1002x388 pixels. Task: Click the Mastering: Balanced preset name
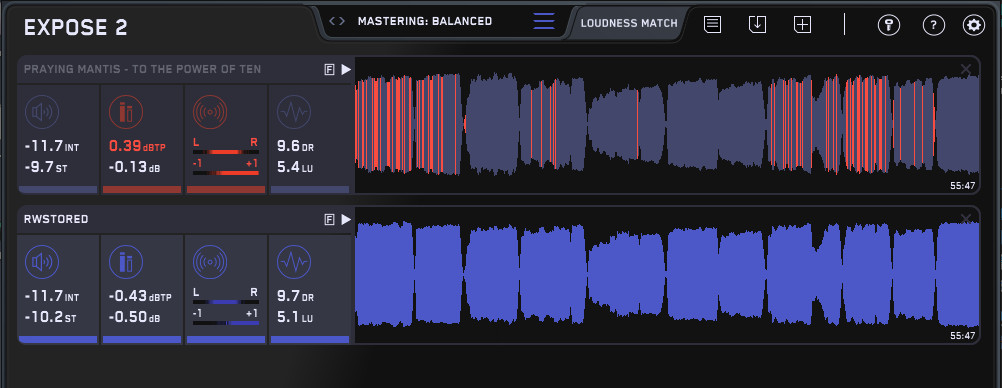425,21
